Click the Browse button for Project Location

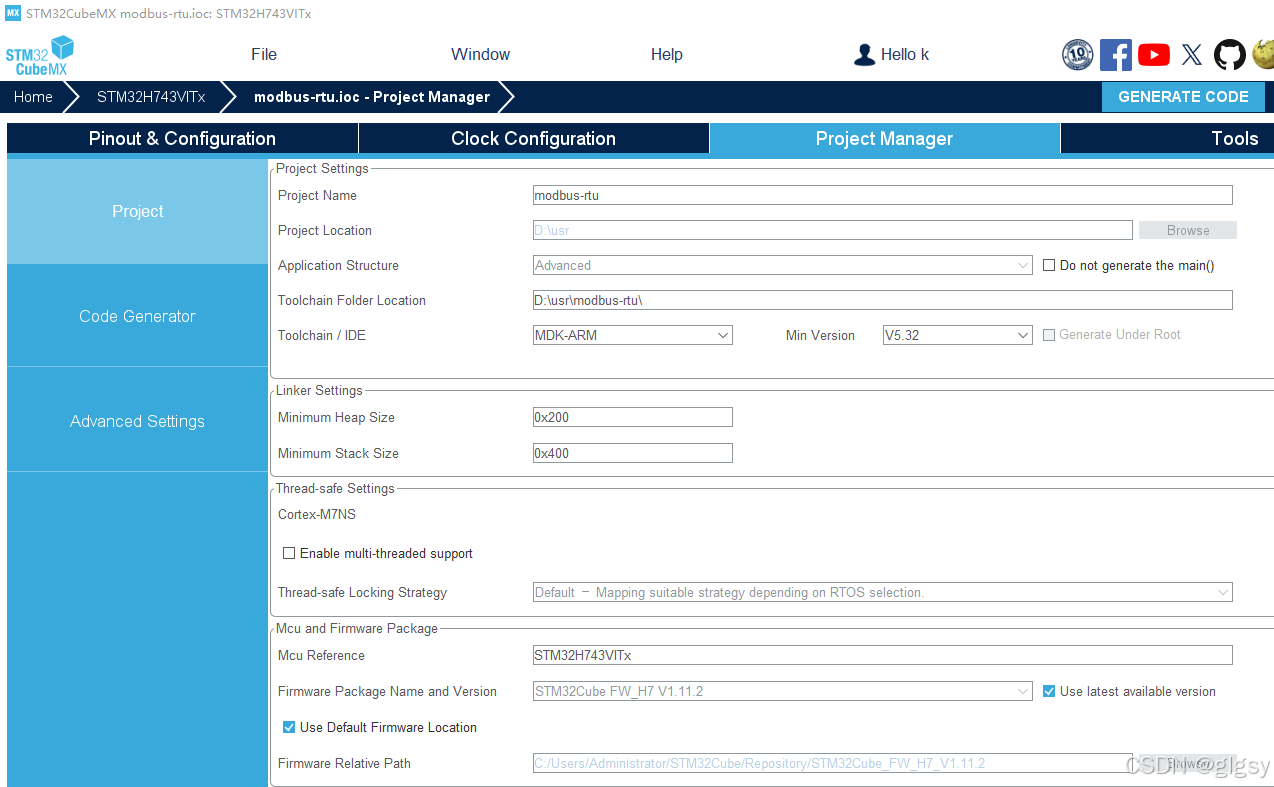click(1188, 230)
